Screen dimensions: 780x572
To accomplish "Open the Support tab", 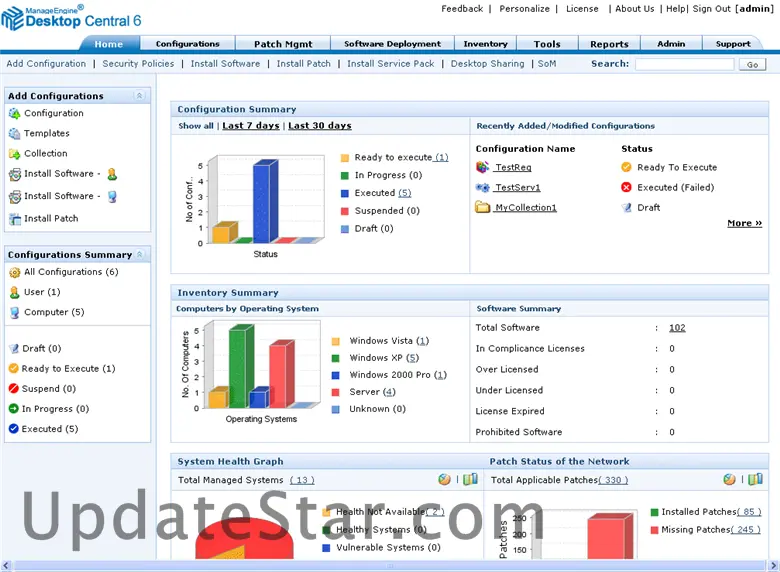I will pos(733,44).
